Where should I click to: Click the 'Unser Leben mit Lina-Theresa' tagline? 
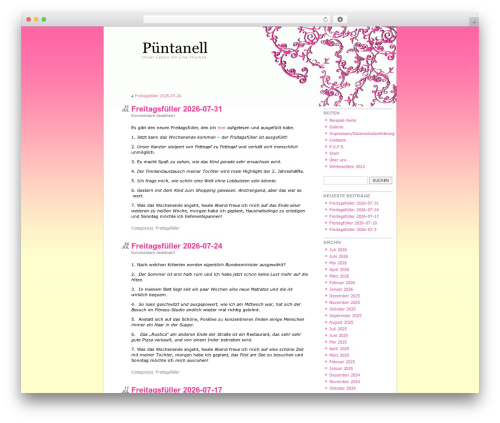pyautogui.click(x=174, y=57)
